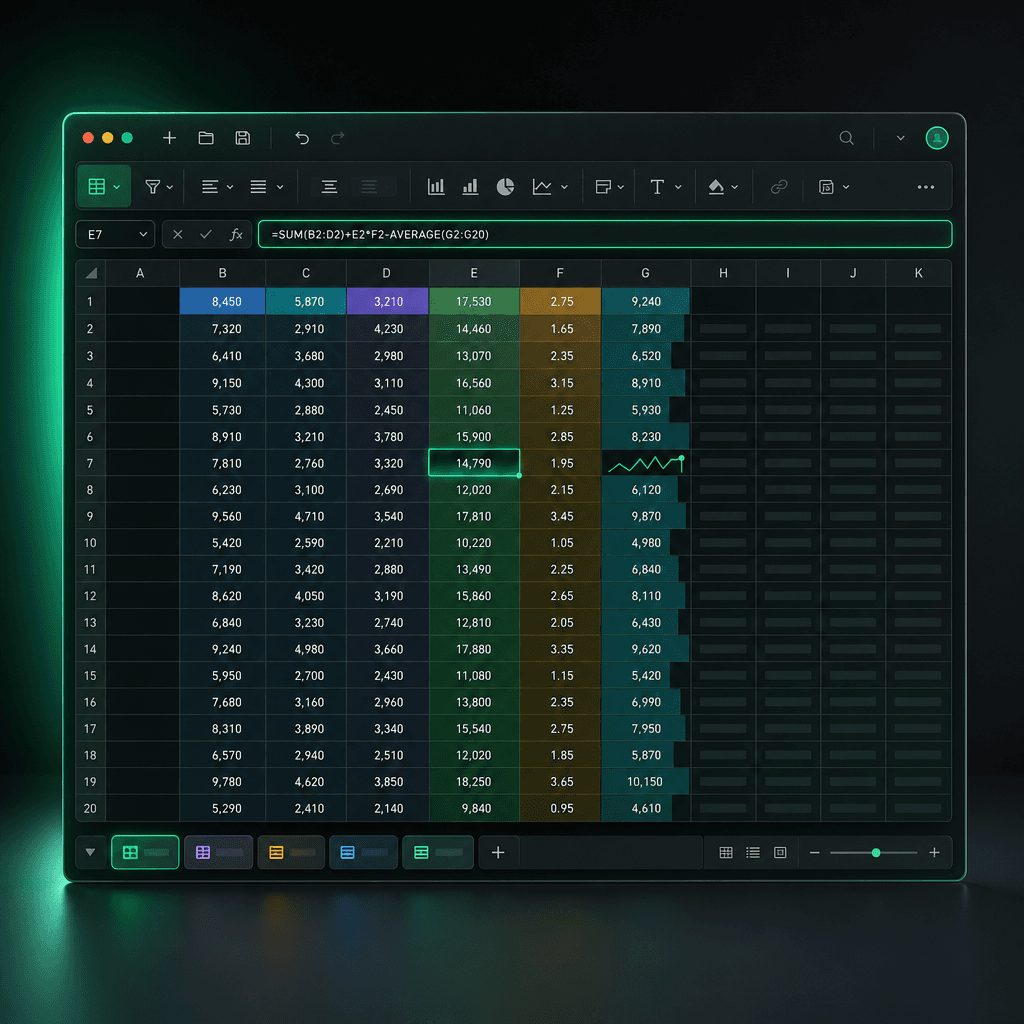Image resolution: width=1024 pixels, height=1024 pixels.
Task: Expand the text format dropdown
Action: [x=678, y=187]
